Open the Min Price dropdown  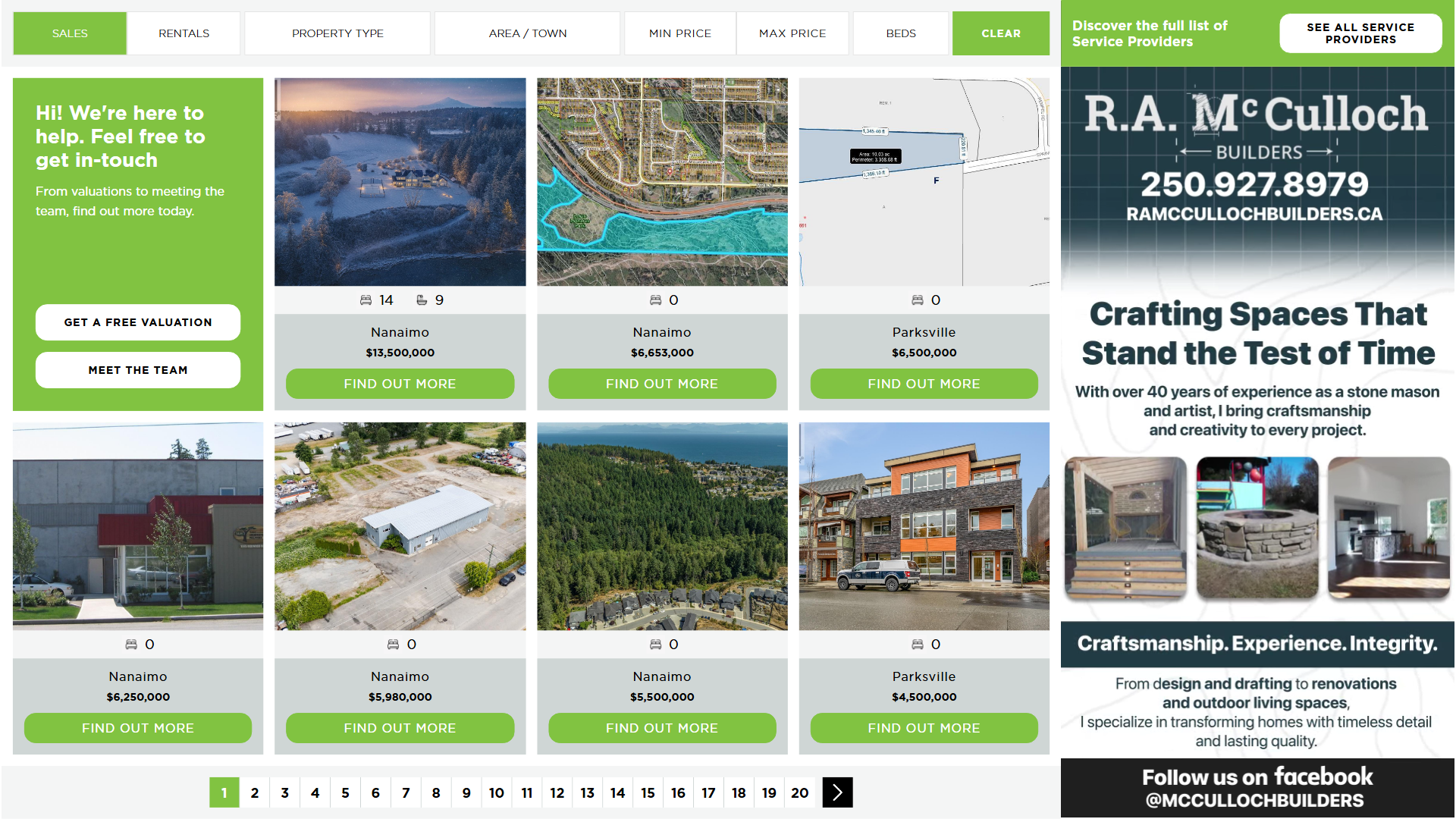679,33
